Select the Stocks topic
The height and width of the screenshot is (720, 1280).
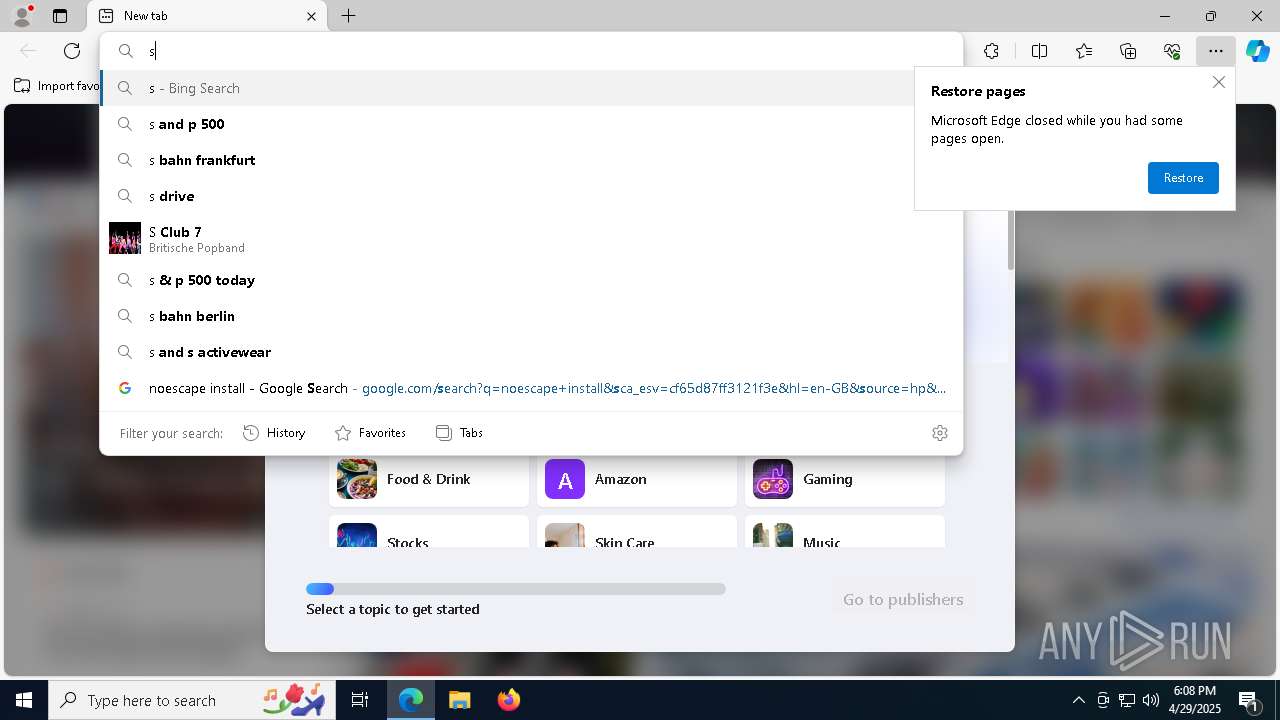click(x=429, y=531)
